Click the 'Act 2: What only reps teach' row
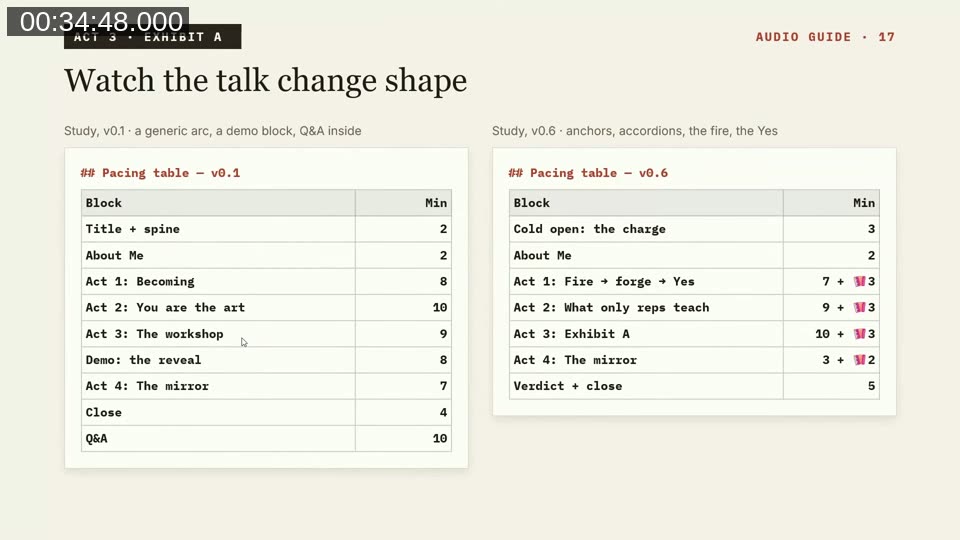The width and height of the screenshot is (960, 540). [x=694, y=307]
